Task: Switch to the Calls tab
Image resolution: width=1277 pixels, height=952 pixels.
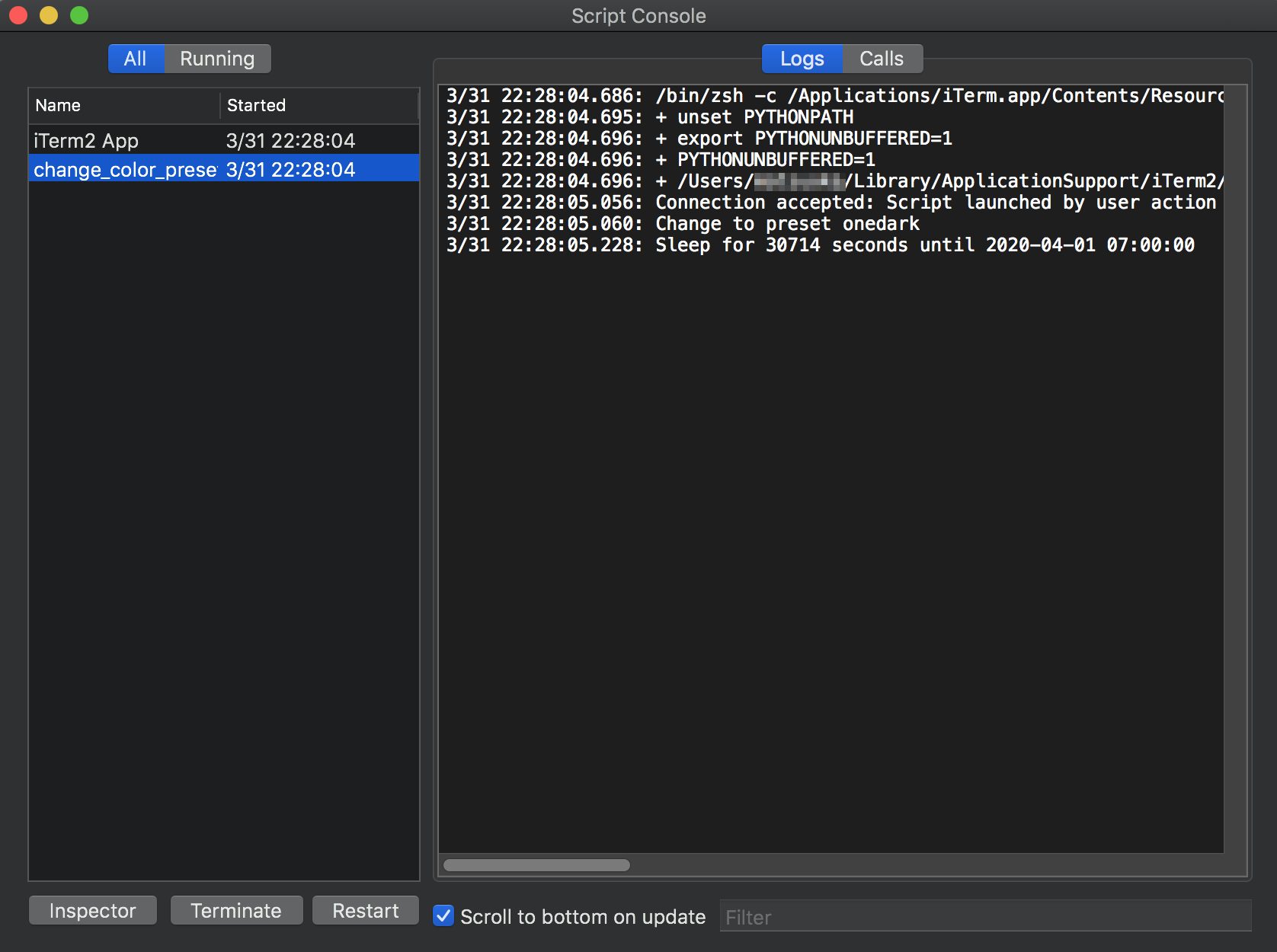Action: 882,59
